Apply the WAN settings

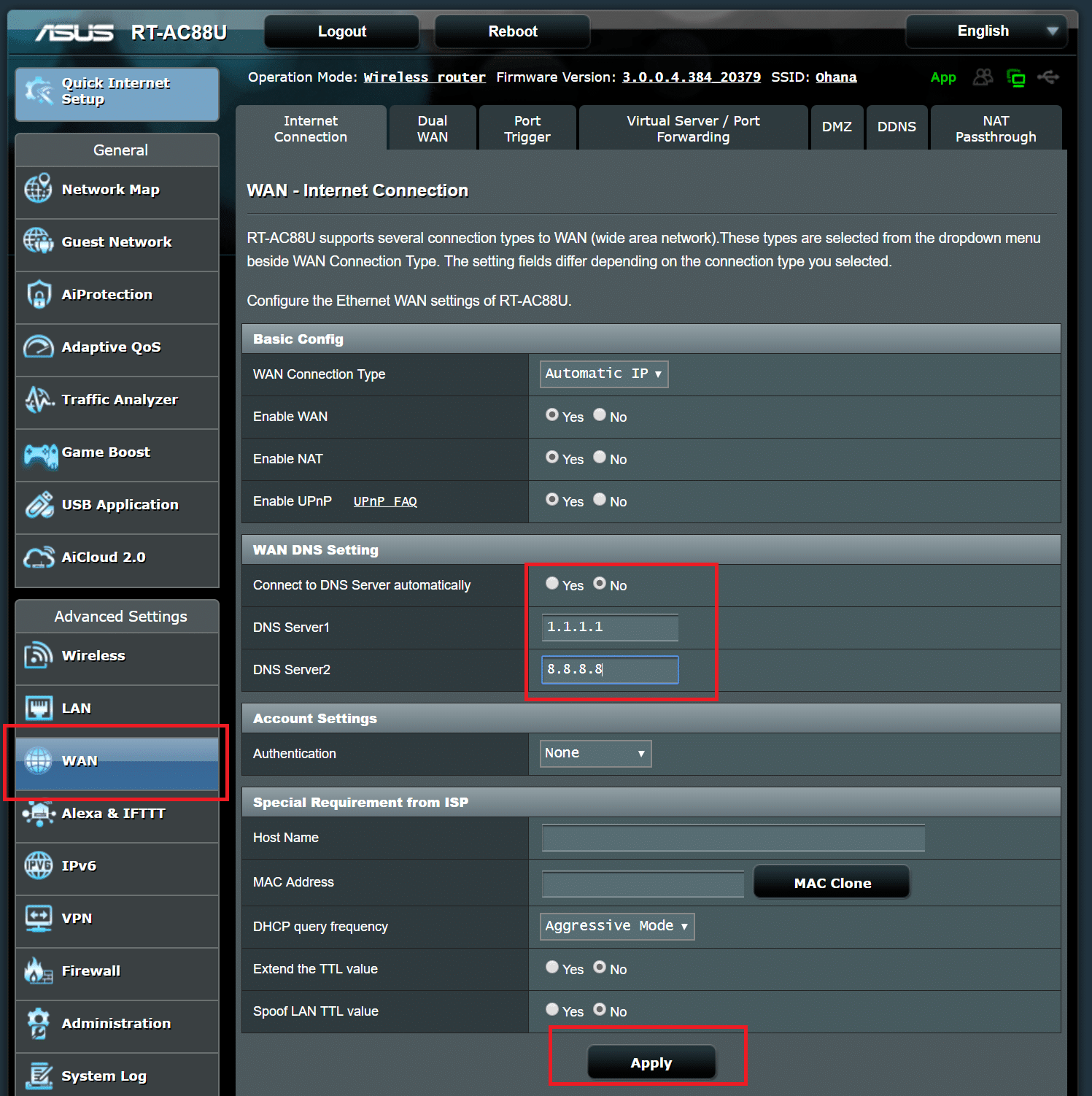click(x=651, y=1062)
